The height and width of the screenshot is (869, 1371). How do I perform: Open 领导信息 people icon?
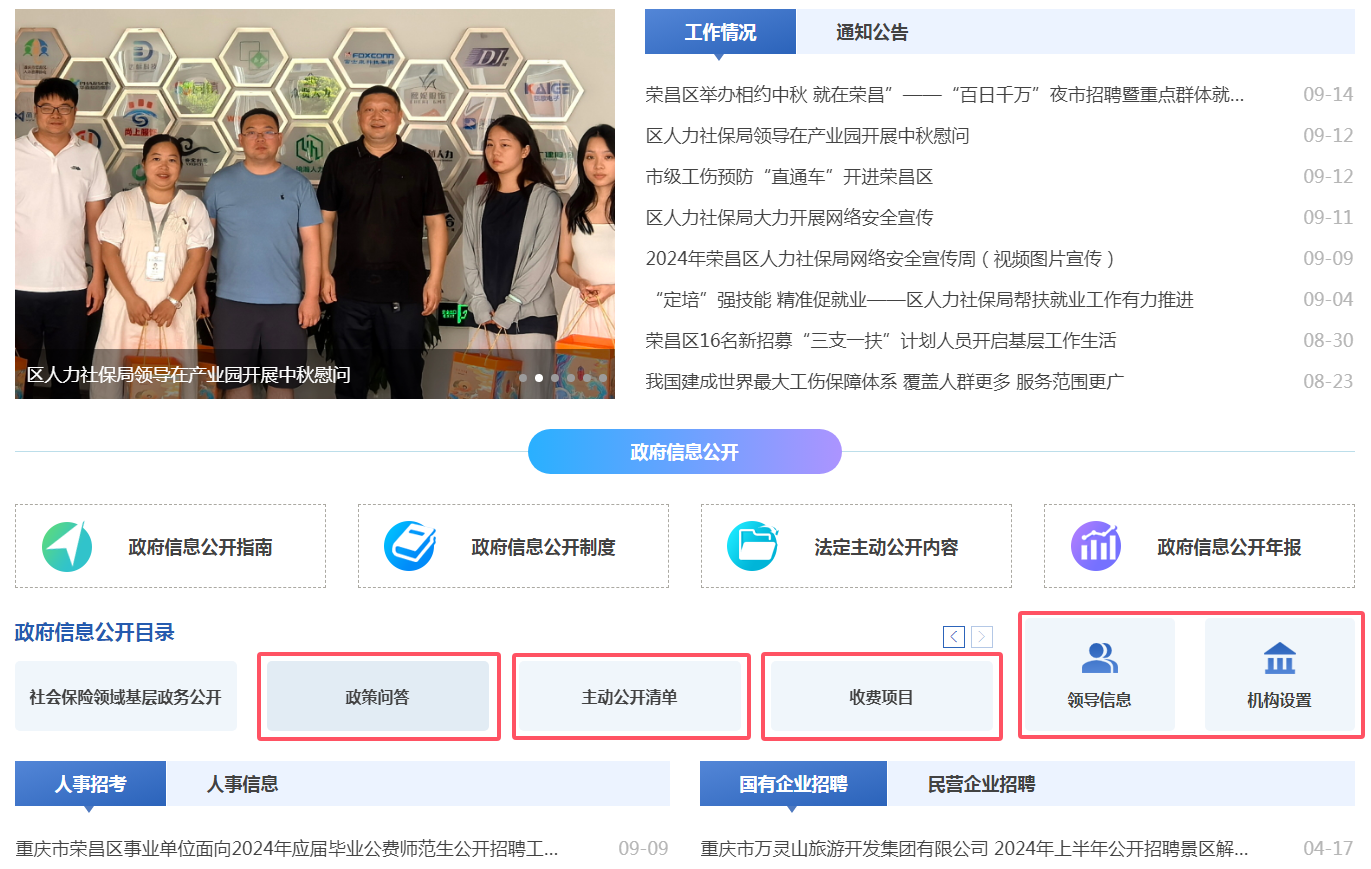pyautogui.click(x=1099, y=659)
